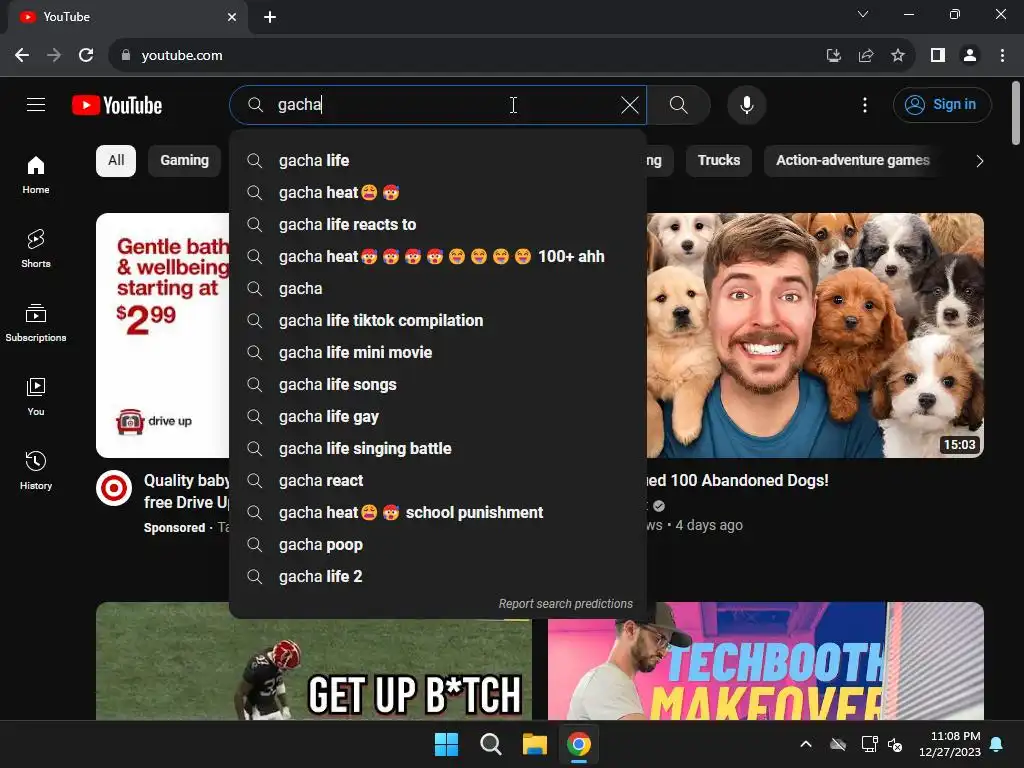This screenshot has width=1024, height=768.
Task: Open the YouTube hamburger guide menu
Action: tap(36, 104)
